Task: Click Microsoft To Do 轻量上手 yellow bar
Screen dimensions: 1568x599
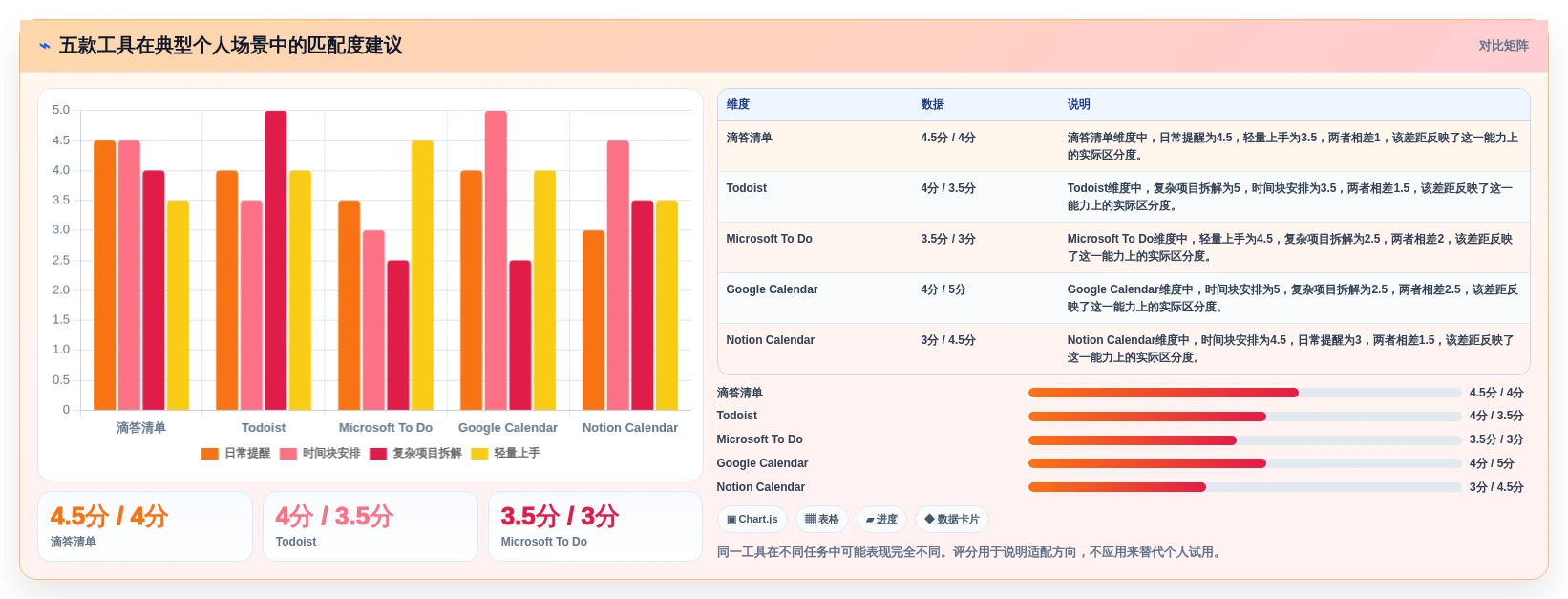Action: click(422, 275)
